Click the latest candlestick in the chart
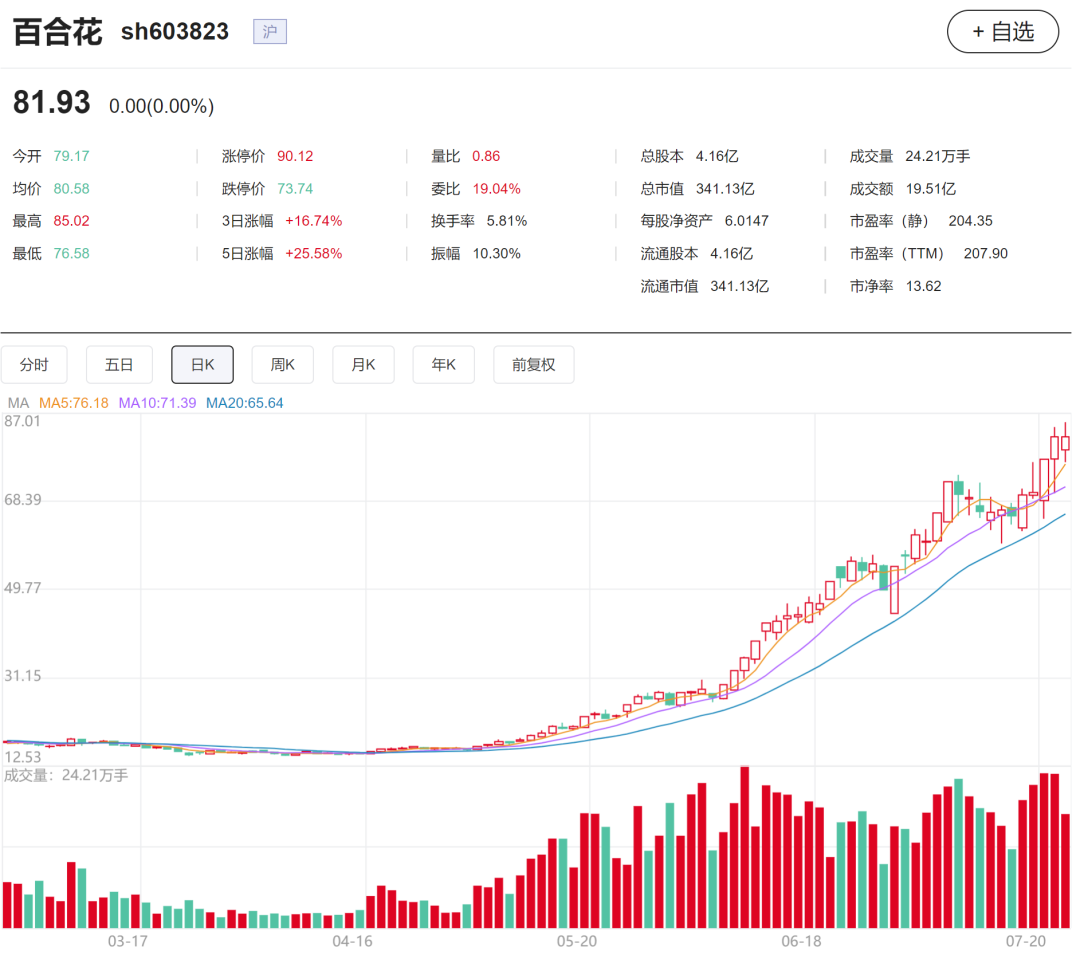 [1066, 442]
